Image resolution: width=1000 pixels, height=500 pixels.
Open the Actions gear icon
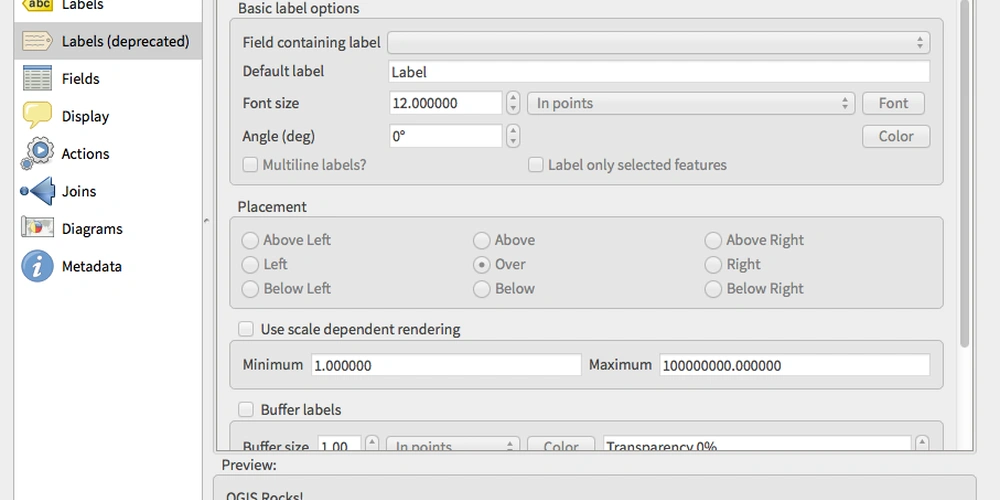pos(37,154)
